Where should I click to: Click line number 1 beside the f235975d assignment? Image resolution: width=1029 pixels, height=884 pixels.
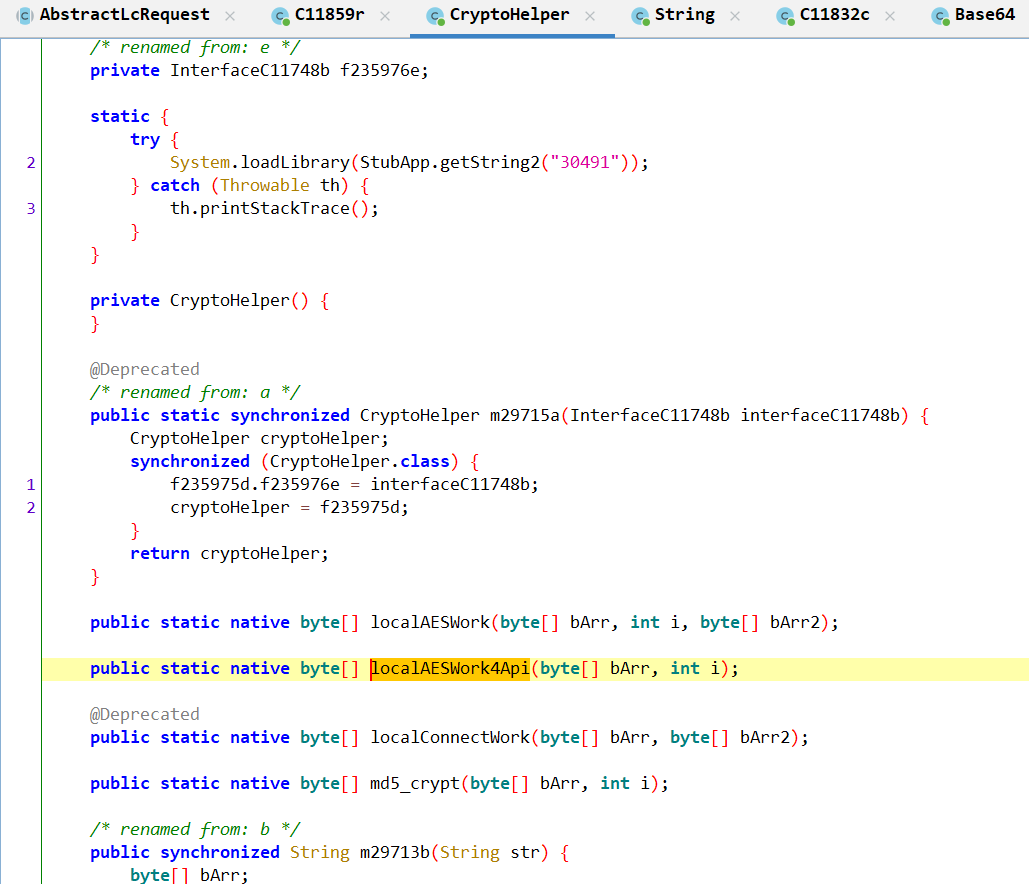(31, 485)
